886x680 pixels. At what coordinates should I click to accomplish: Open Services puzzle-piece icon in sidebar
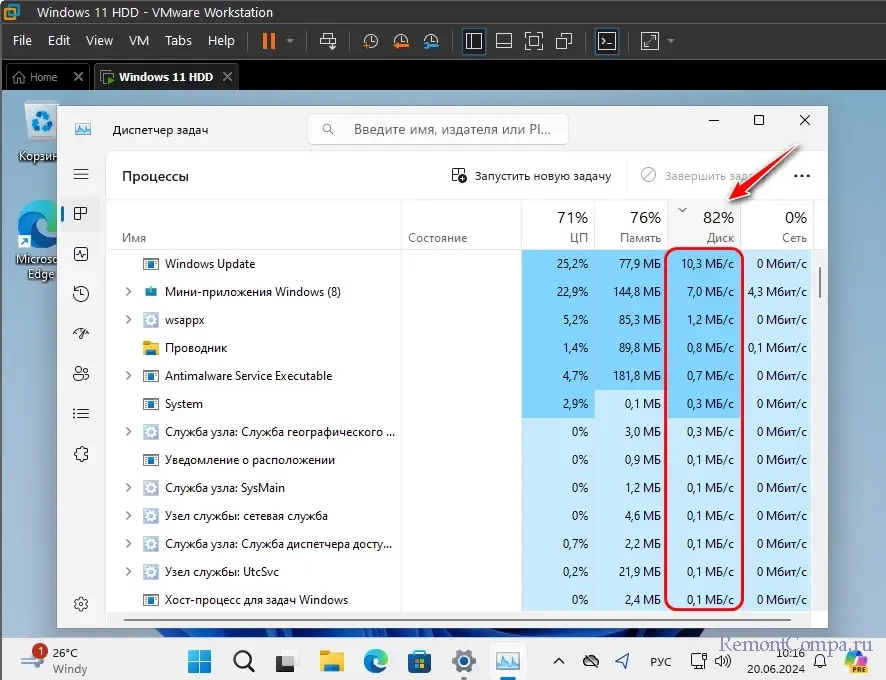pos(81,454)
